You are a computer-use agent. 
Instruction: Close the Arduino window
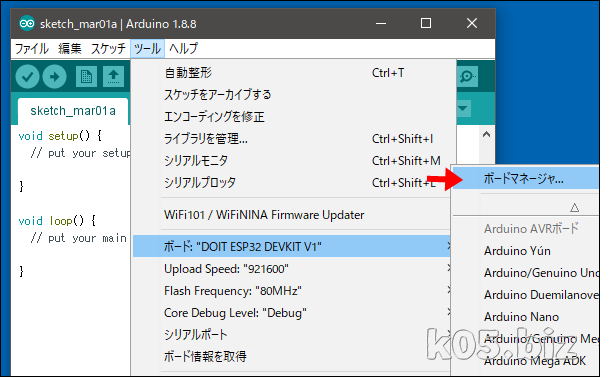point(472,24)
